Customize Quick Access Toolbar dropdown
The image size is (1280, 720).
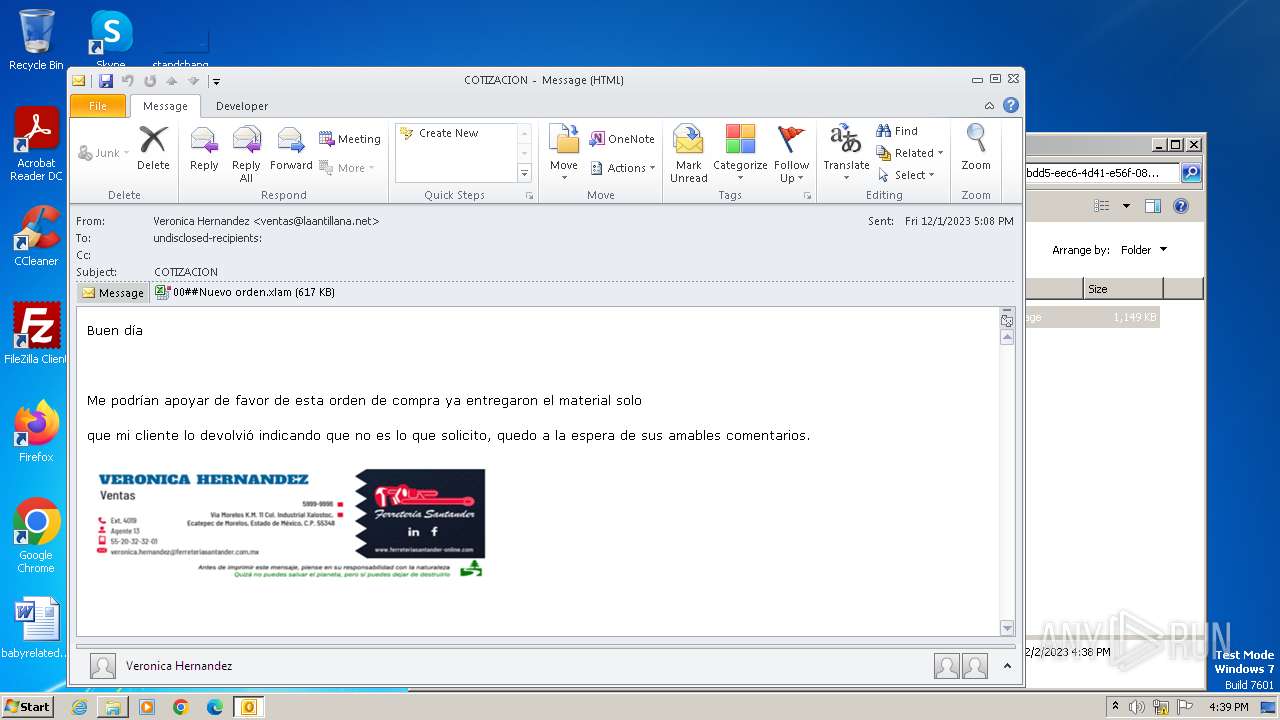point(216,81)
